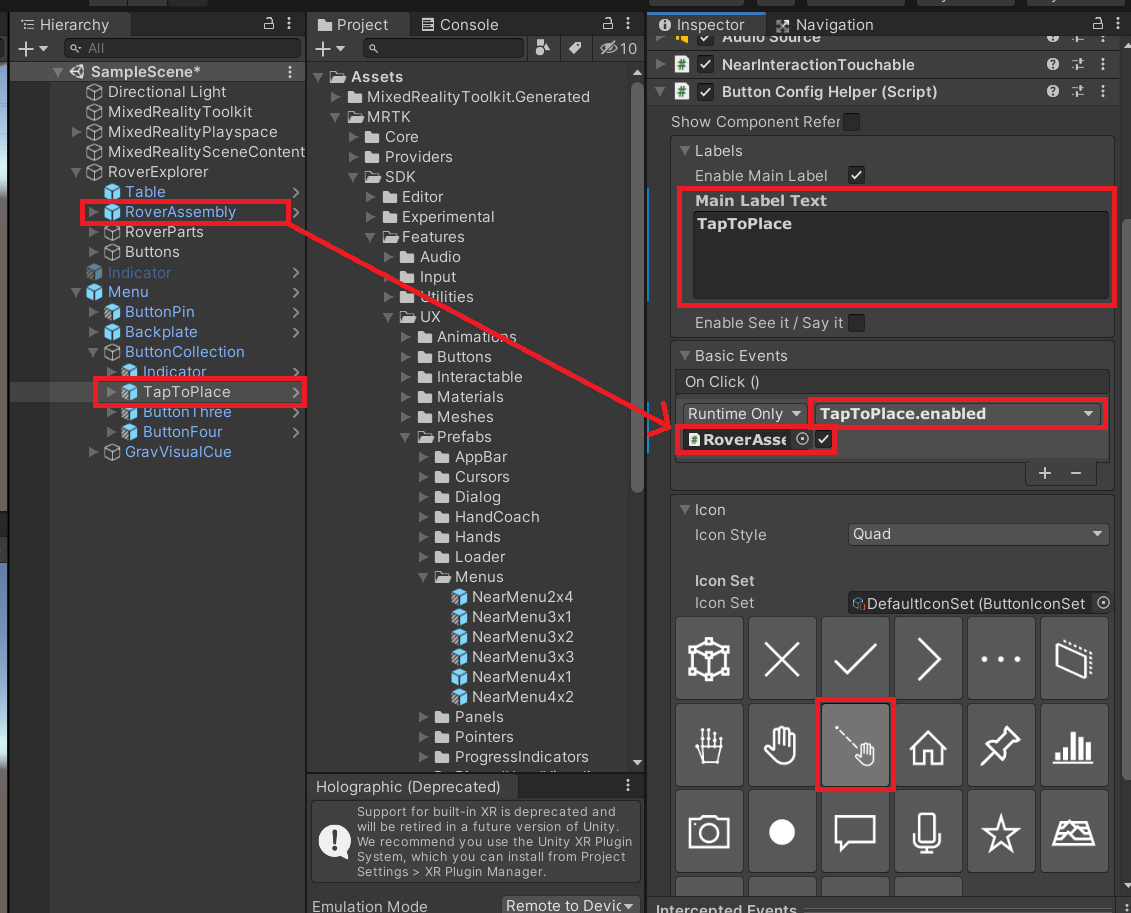Select the home icon tile
The height and width of the screenshot is (913, 1131).
pyautogui.click(x=928, y=745)
